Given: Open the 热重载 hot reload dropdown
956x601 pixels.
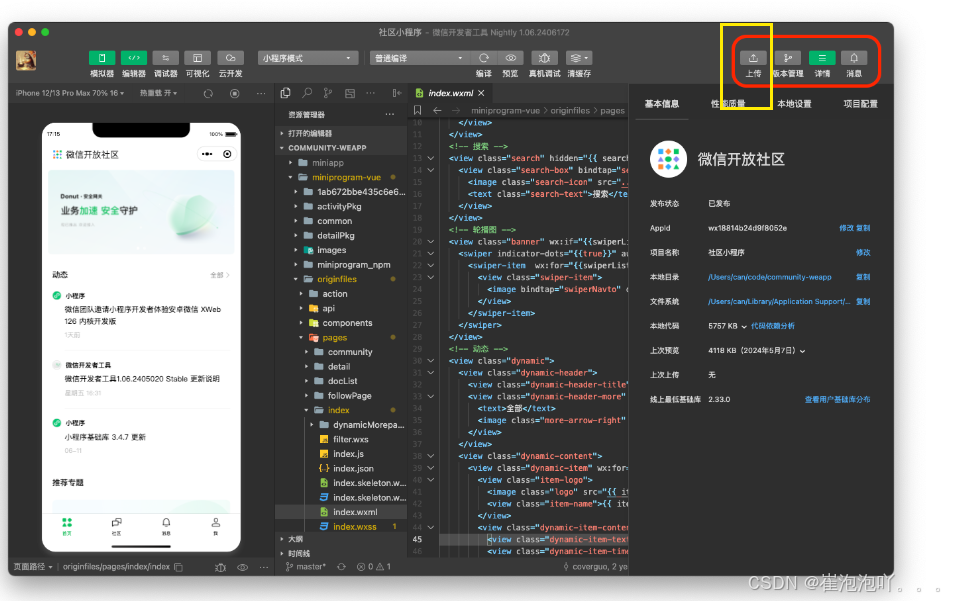Looking at the screenshot, I should (x=158, y=93).
